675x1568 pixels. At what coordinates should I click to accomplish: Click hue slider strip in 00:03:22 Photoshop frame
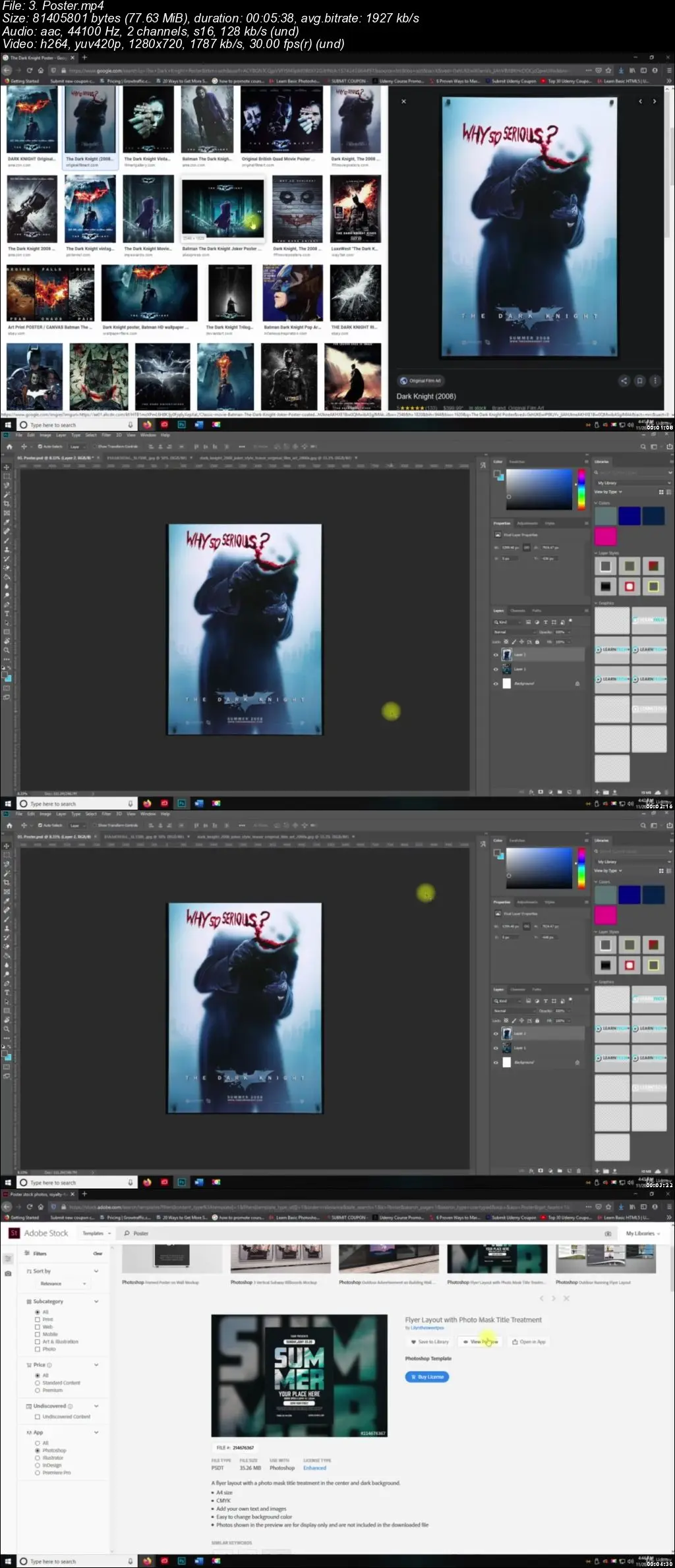[581, 868]
